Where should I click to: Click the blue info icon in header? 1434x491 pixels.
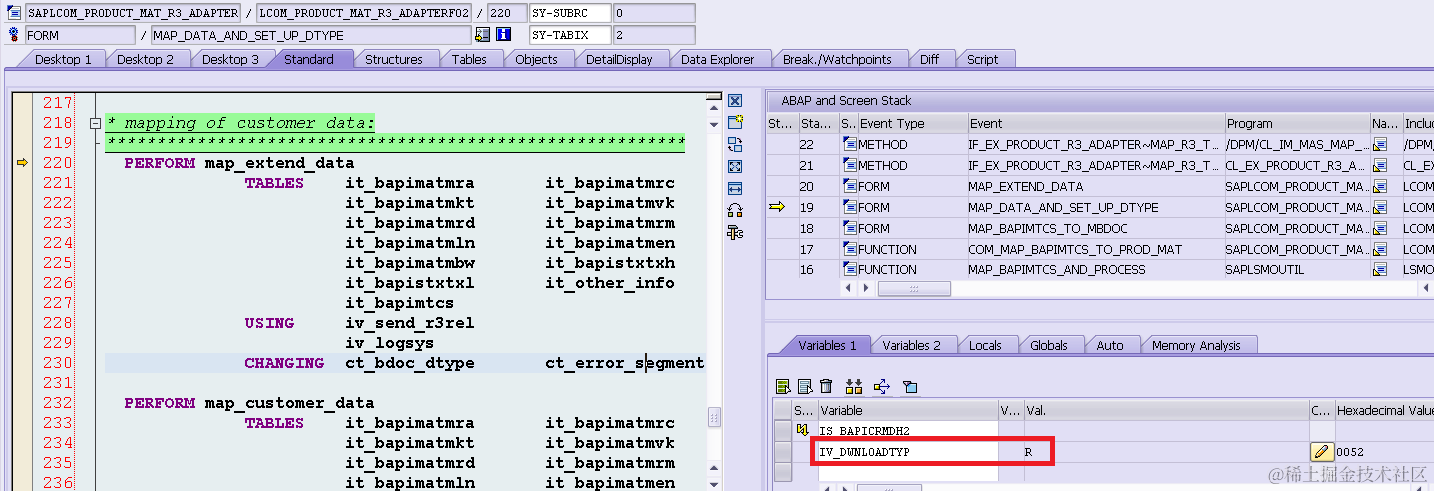[x=504, y=35]
